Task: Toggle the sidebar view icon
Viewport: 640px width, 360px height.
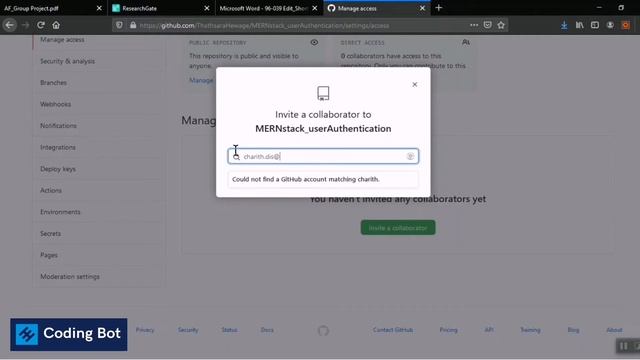Action: coord(595,25)
